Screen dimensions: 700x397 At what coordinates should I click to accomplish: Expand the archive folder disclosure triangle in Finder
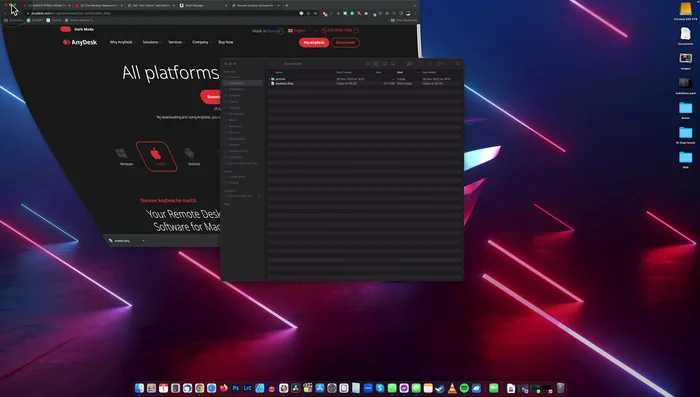269,79
